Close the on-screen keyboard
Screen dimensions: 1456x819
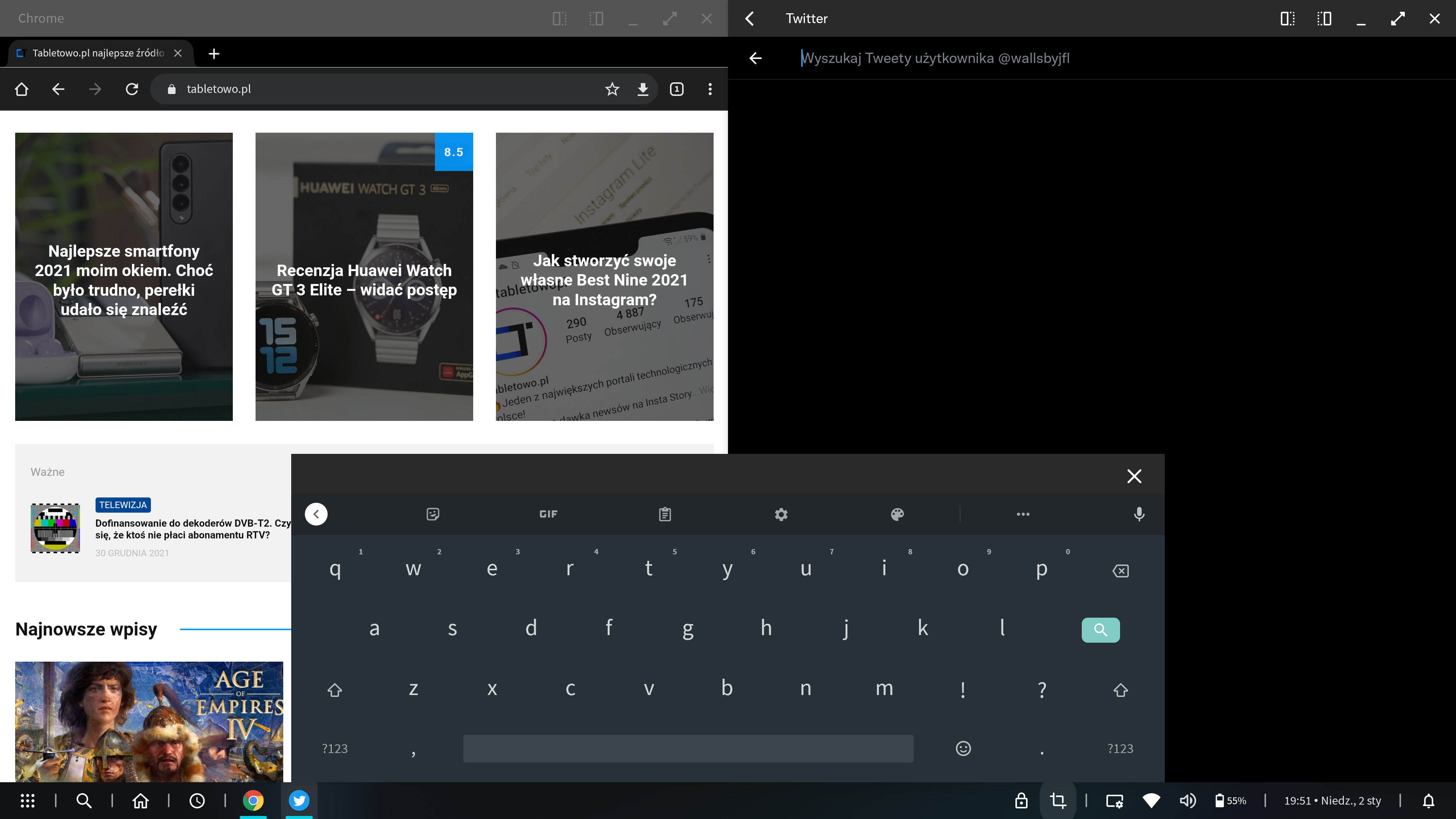tap(1134, 476)
